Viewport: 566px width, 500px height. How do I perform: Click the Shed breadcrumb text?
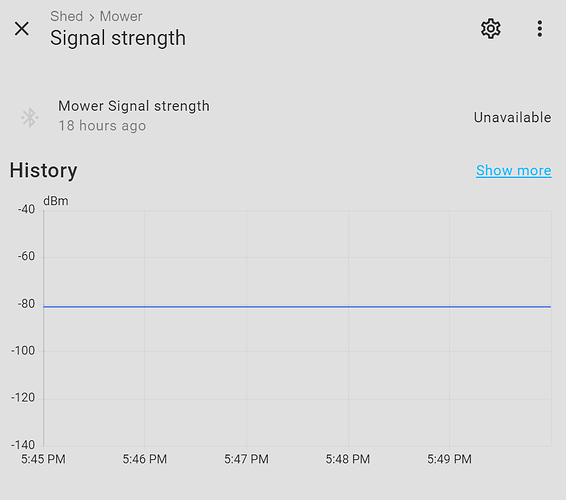(66, 16)
